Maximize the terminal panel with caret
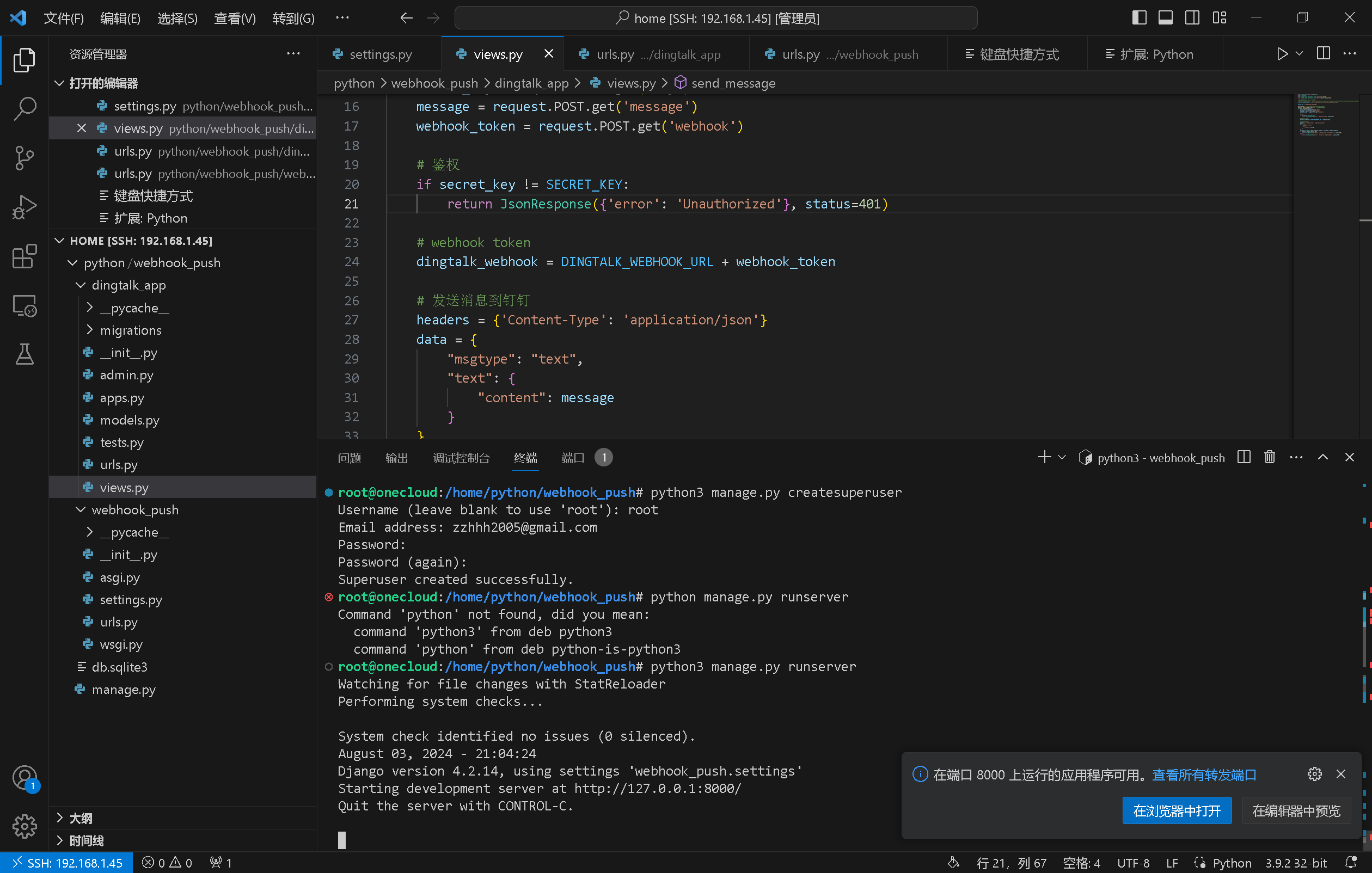1372x873 pixels. coord(1323,457)
